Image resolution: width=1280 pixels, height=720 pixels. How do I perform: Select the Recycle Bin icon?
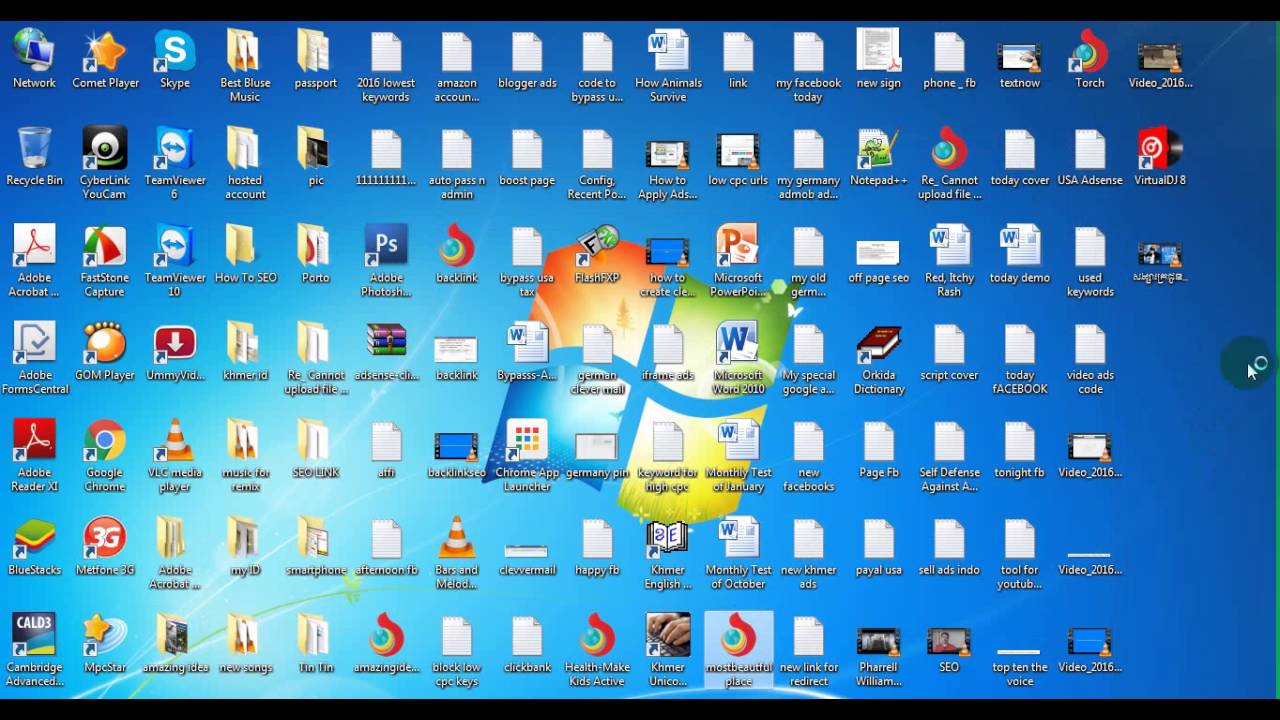click(x=34, y=157)
